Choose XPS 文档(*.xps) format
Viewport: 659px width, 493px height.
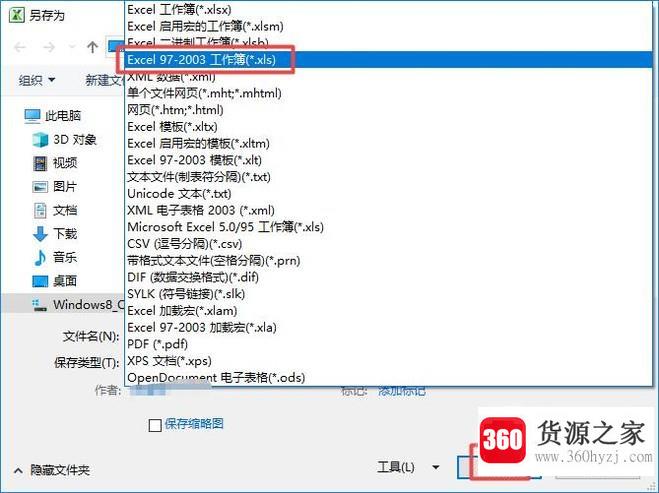(x=388, y=361)
